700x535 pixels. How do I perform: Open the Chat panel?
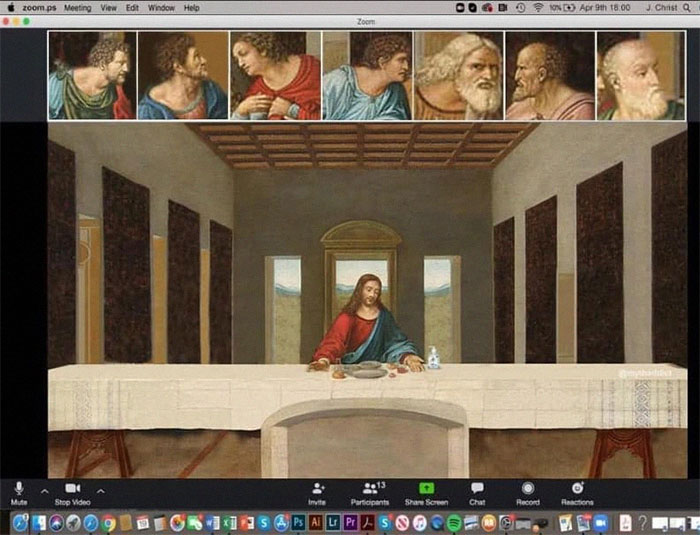(477, 490)
